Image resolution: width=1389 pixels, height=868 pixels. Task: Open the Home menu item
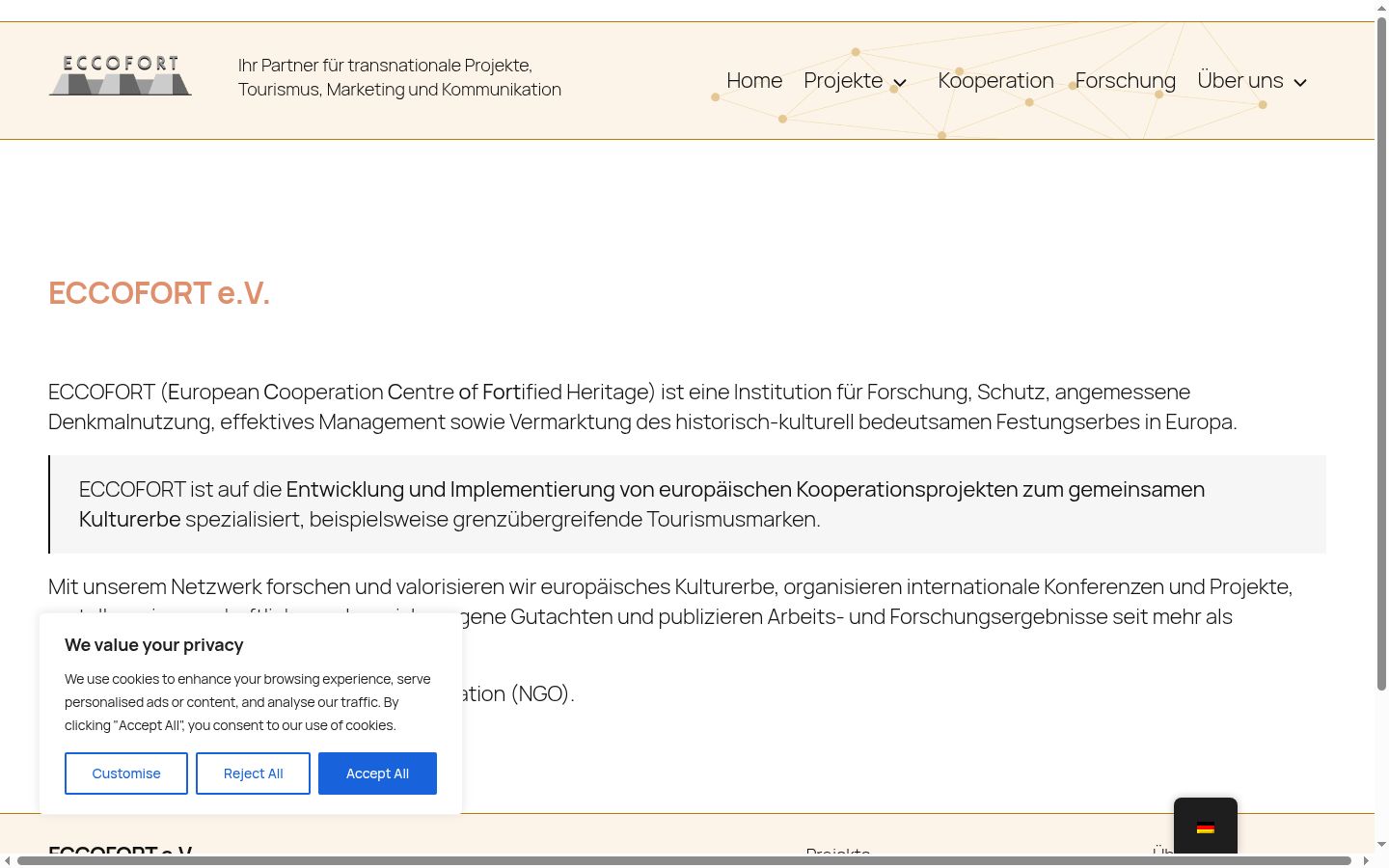[x=754, y=80]
